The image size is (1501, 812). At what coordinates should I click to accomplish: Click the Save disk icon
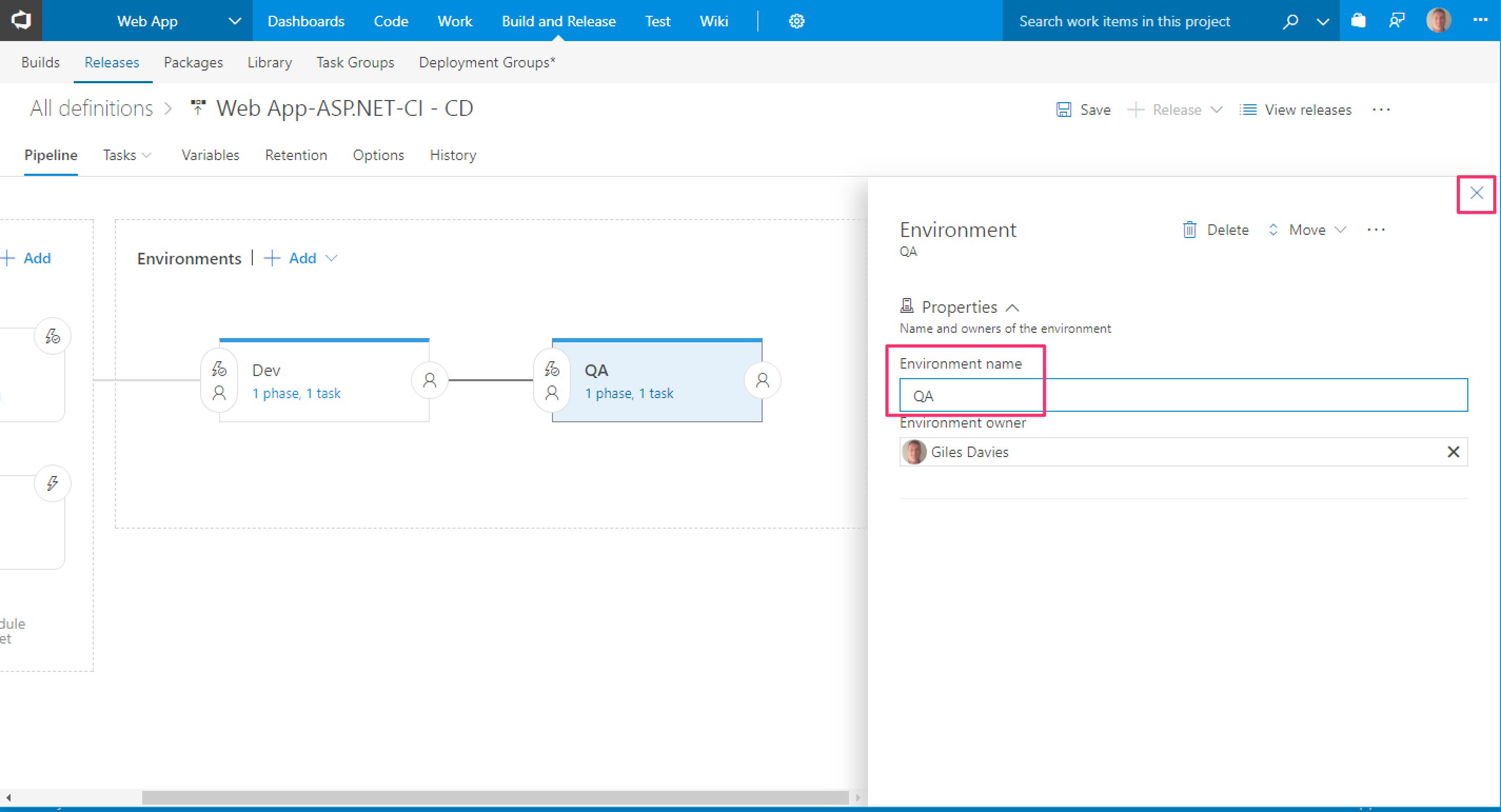(x=1063, y=110)
